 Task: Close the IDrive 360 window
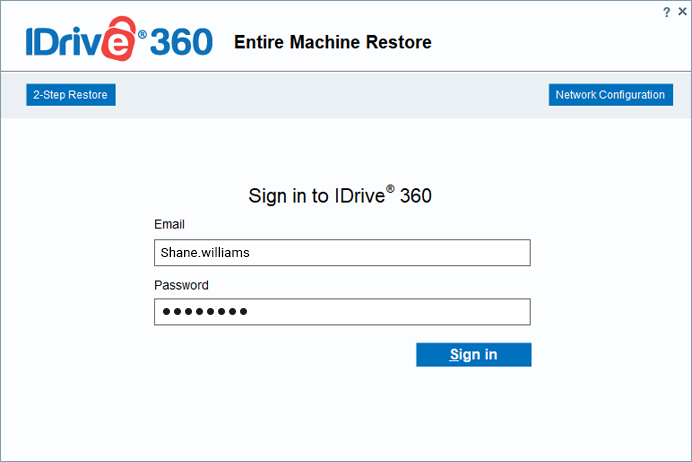click(x=682, y=12)
